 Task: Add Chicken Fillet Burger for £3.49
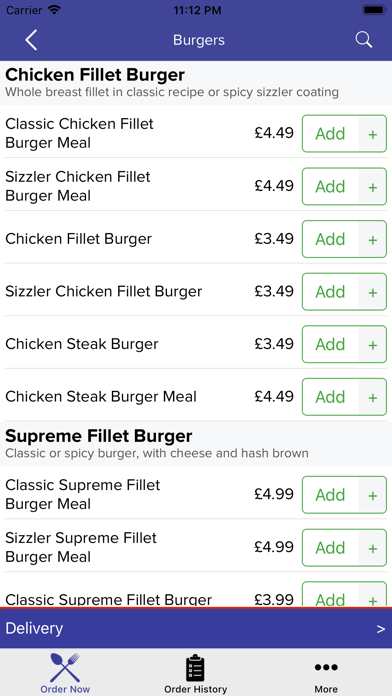pyautogui.click(x=330, y=239)
